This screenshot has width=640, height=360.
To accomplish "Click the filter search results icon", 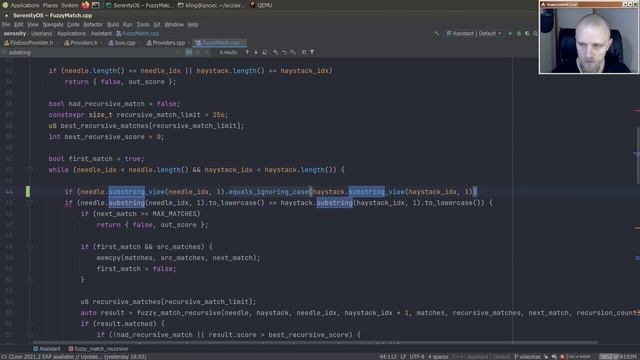I will 312,52.
